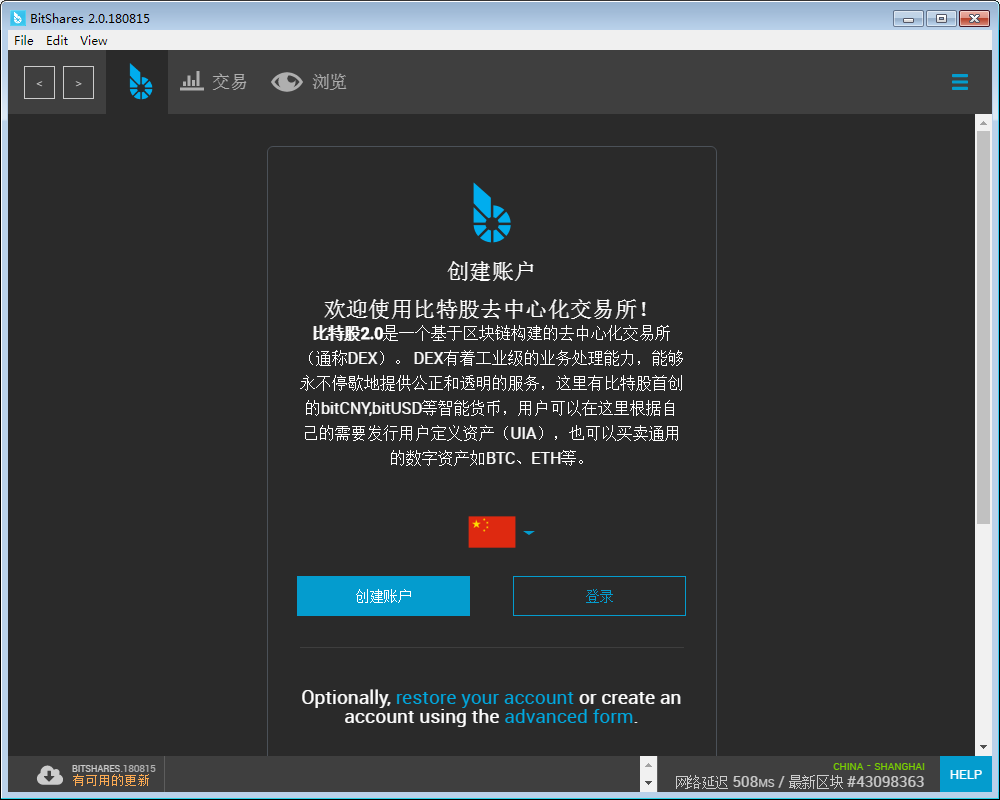Click the 网络延迟 508ms status text
This screenshot has width=1000, height=800.
[724, 782]
